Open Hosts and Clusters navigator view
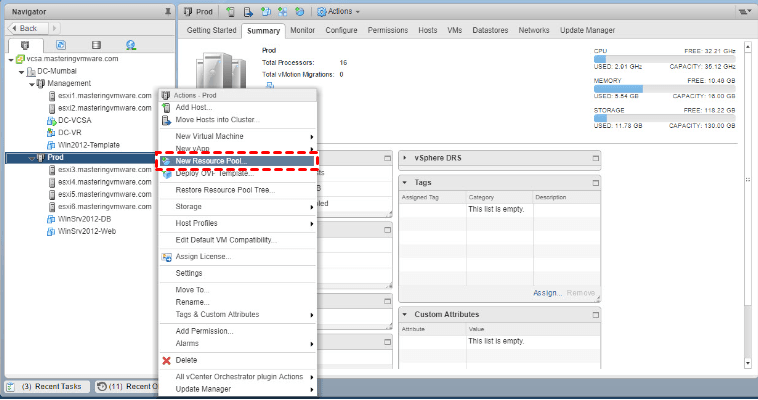The width and height of the screenshot is (758, 400). (x=25, y=45)
